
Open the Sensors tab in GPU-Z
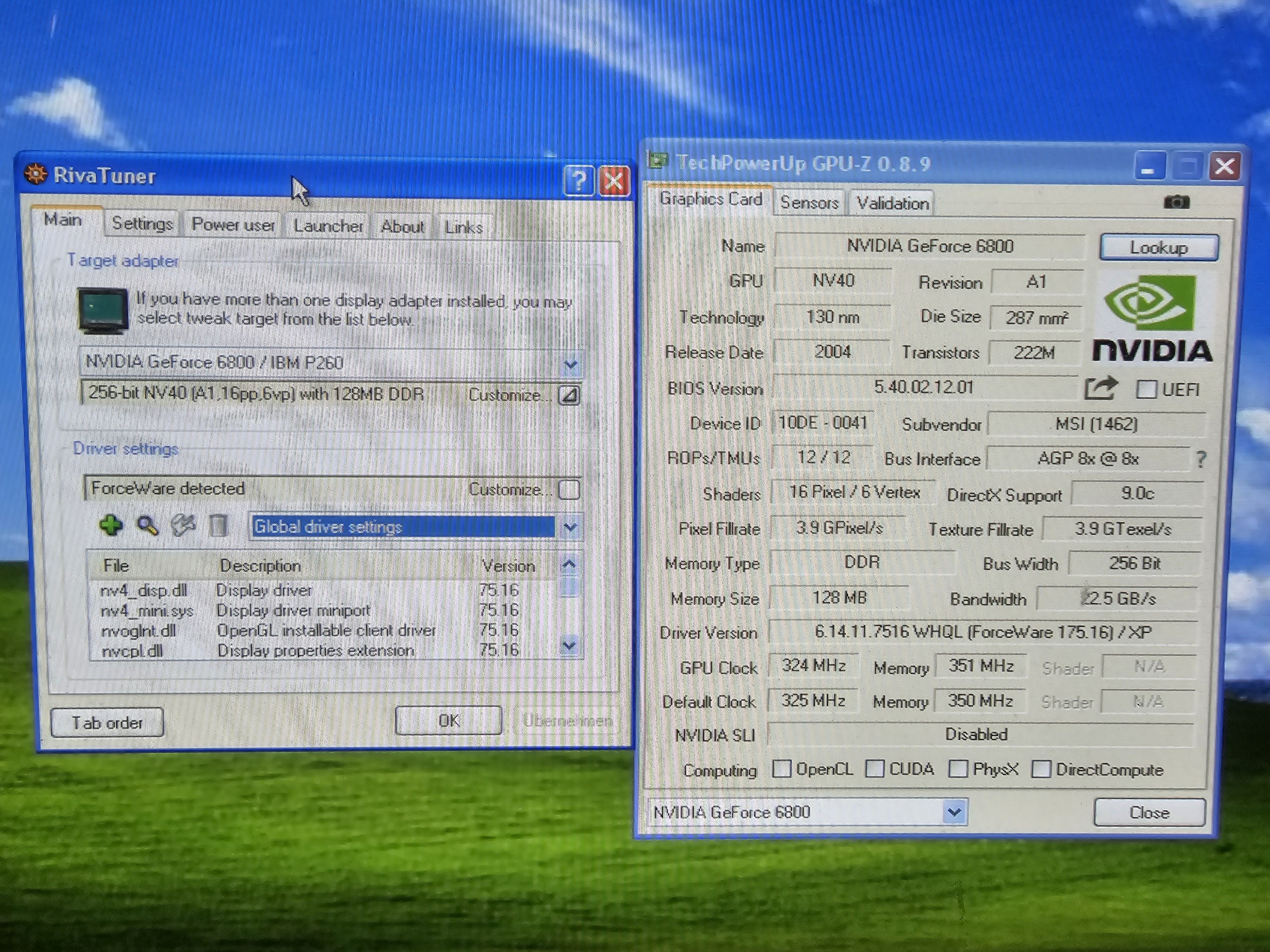click(809, 202)
